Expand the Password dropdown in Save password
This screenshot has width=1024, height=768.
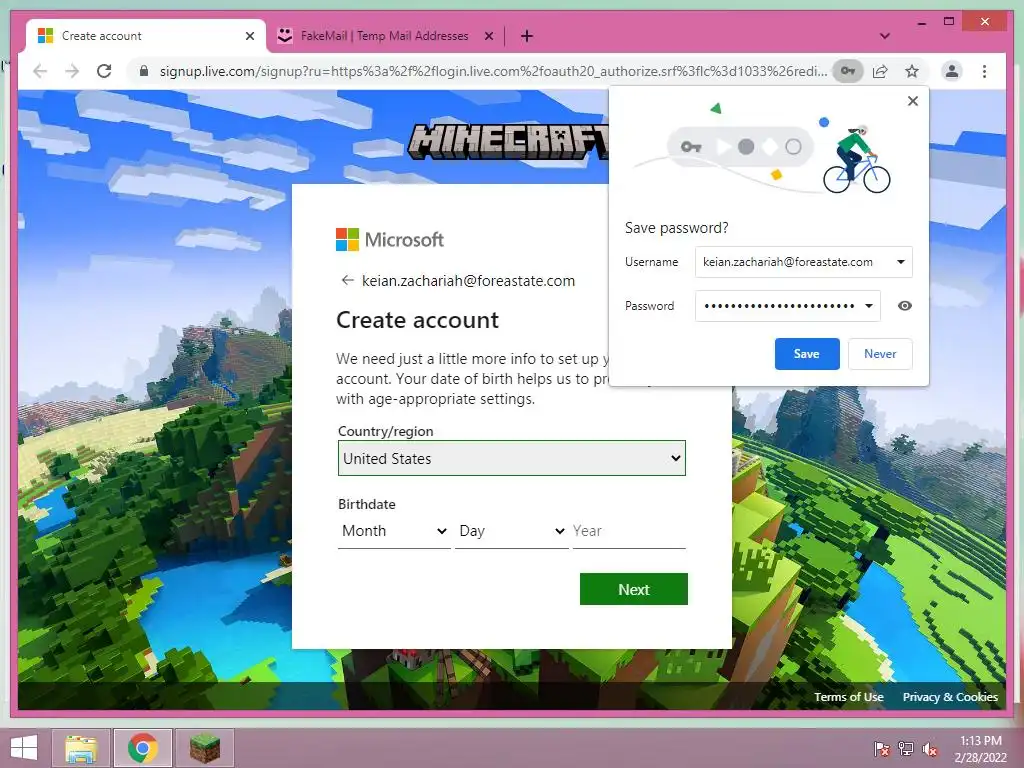[x=869, y=306]
